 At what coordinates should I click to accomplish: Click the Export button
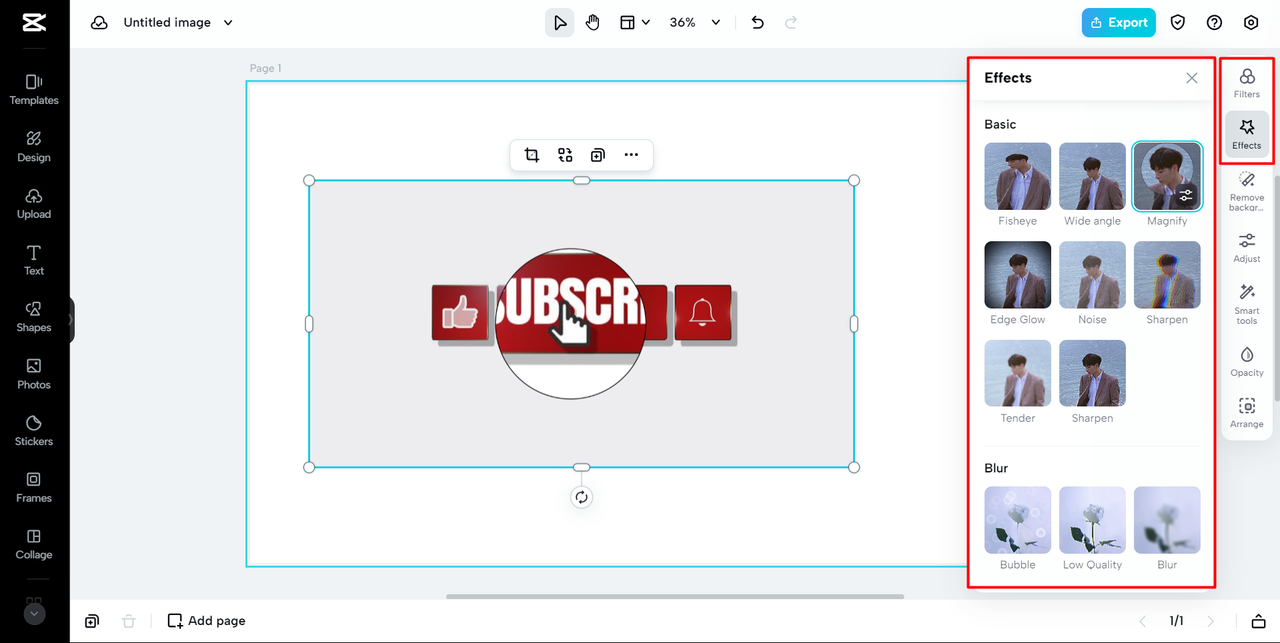pos(1119,22)
